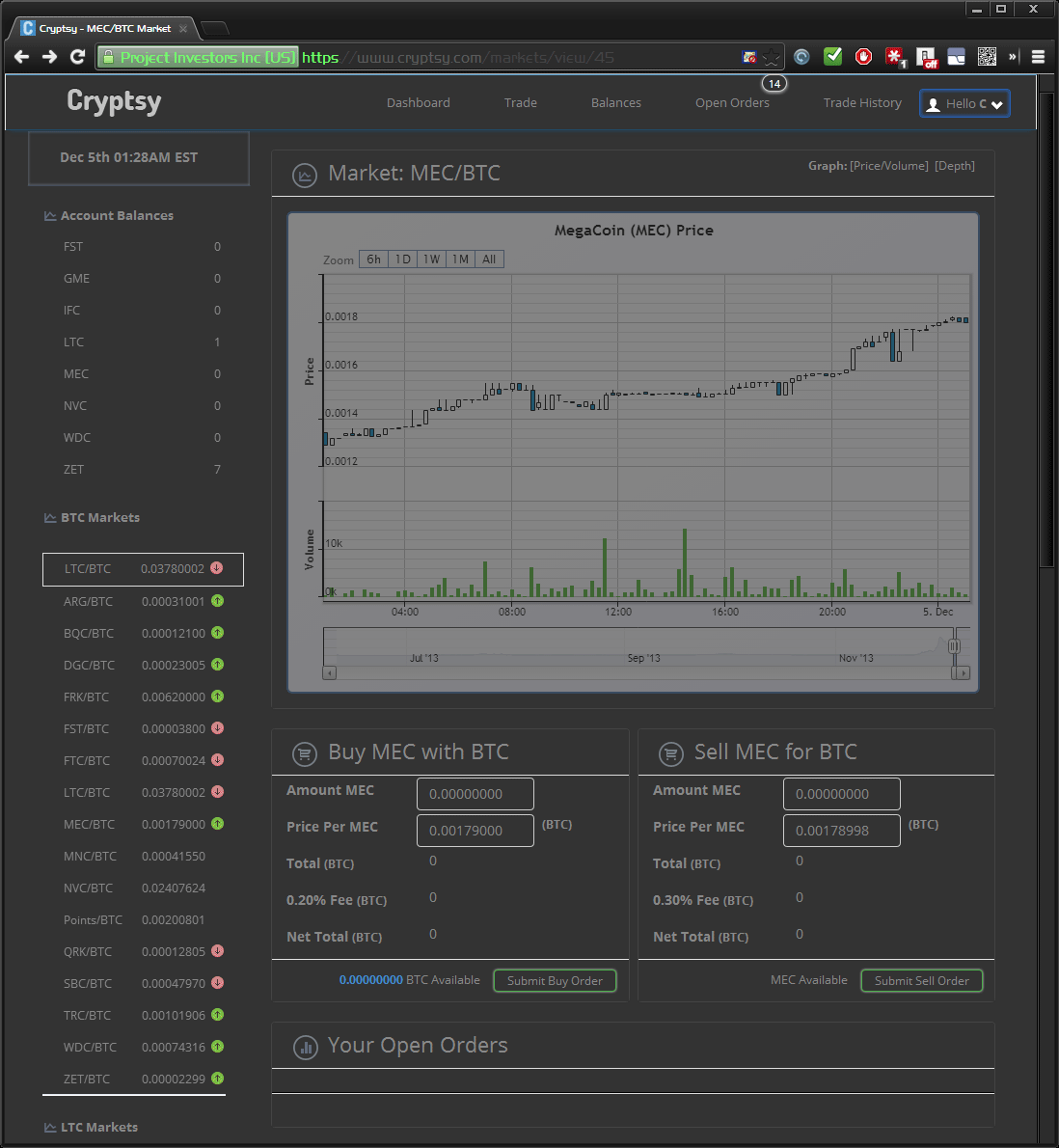View the Trade History page

862,102
